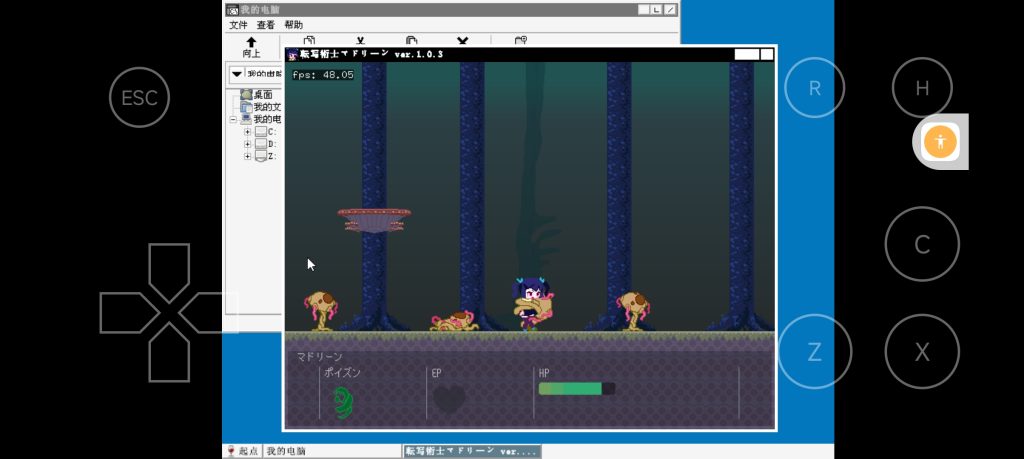Click the up arrow 向上 toolbar icon

(x=251, y=46)
